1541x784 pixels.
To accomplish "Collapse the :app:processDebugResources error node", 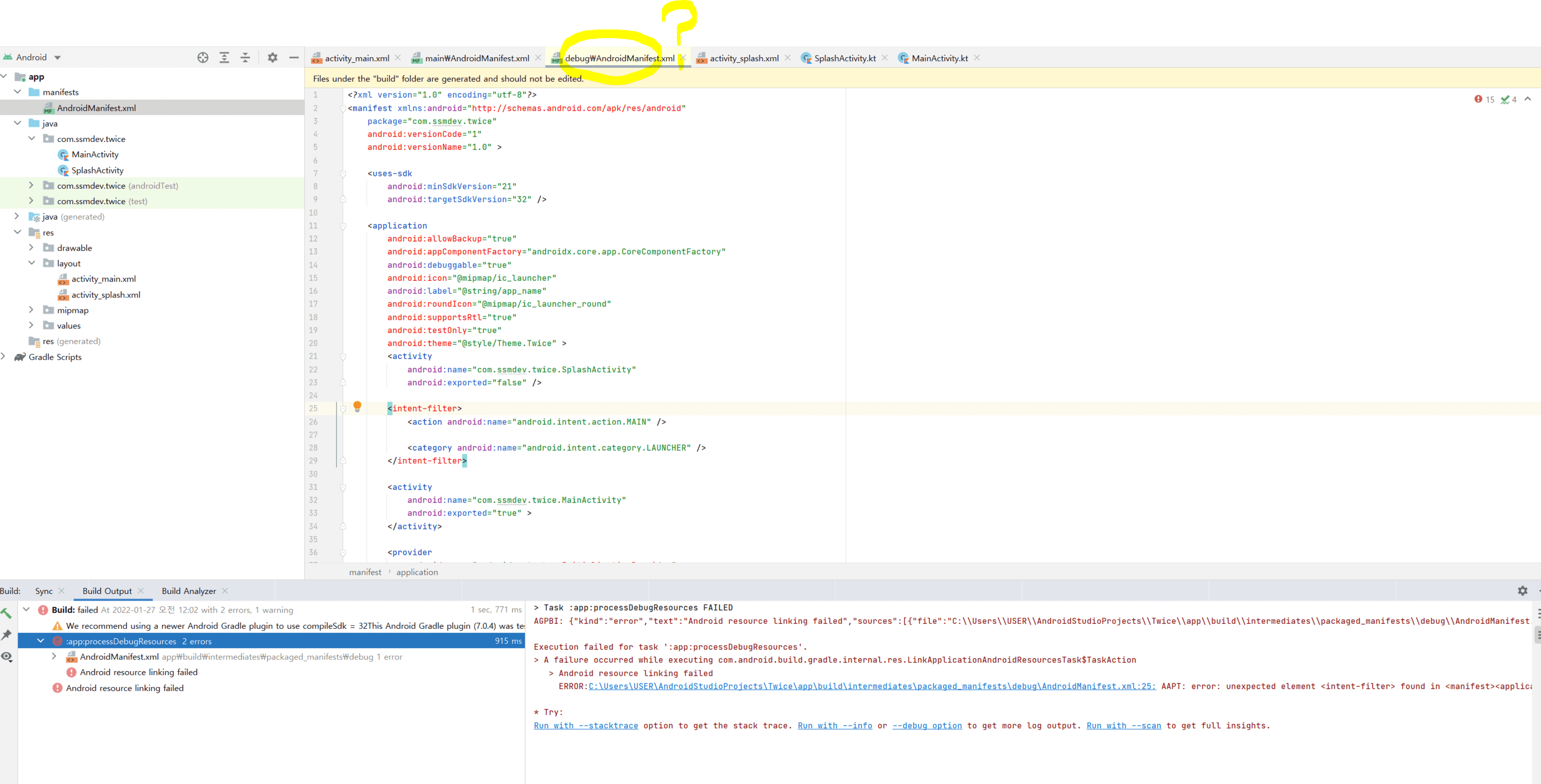I will coord(40,640).
